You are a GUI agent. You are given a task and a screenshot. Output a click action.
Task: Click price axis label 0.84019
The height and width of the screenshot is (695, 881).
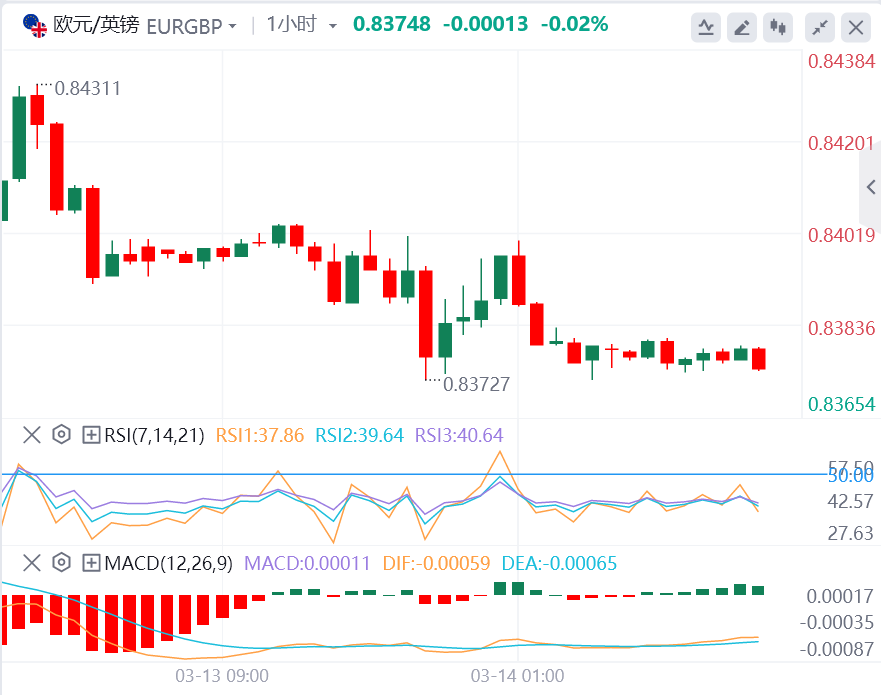tap(841, 235)
